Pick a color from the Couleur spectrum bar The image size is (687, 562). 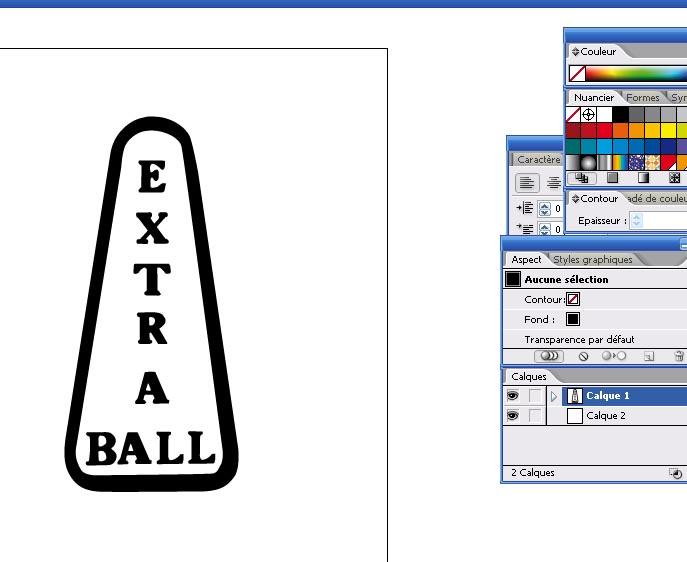tap(636, 73)
